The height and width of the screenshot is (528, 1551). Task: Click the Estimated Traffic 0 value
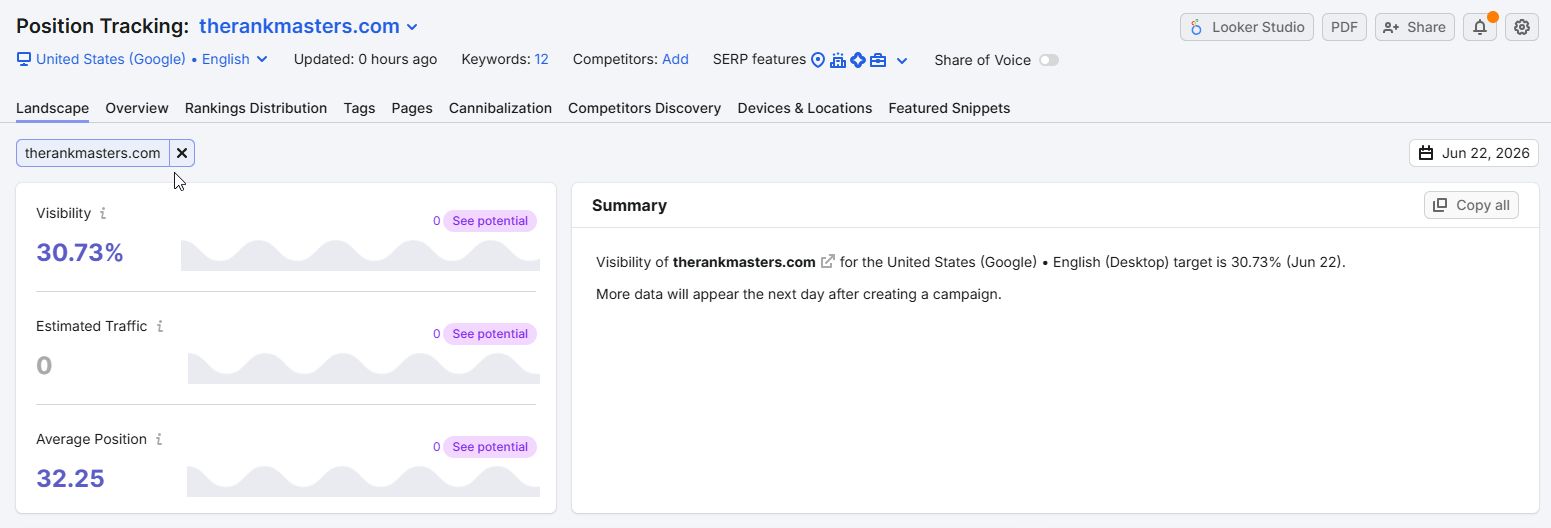tap(44, 366)
